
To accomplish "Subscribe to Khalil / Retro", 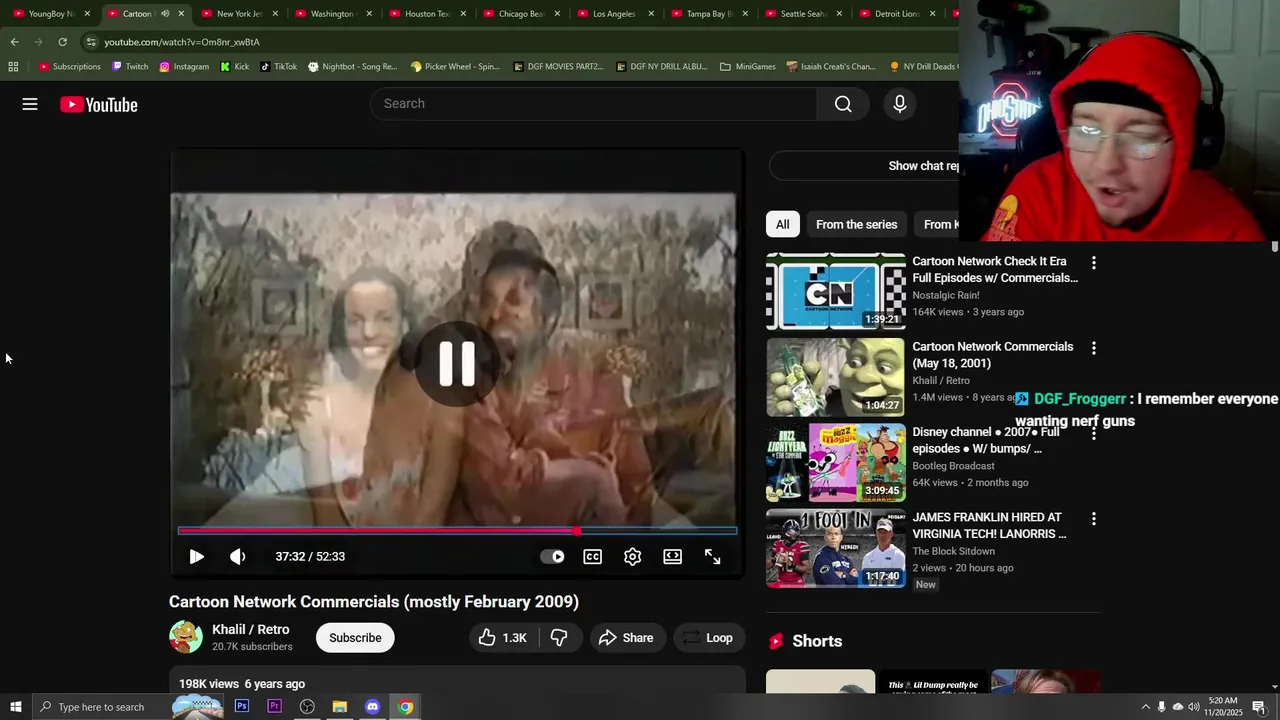I will click(355, 638).
